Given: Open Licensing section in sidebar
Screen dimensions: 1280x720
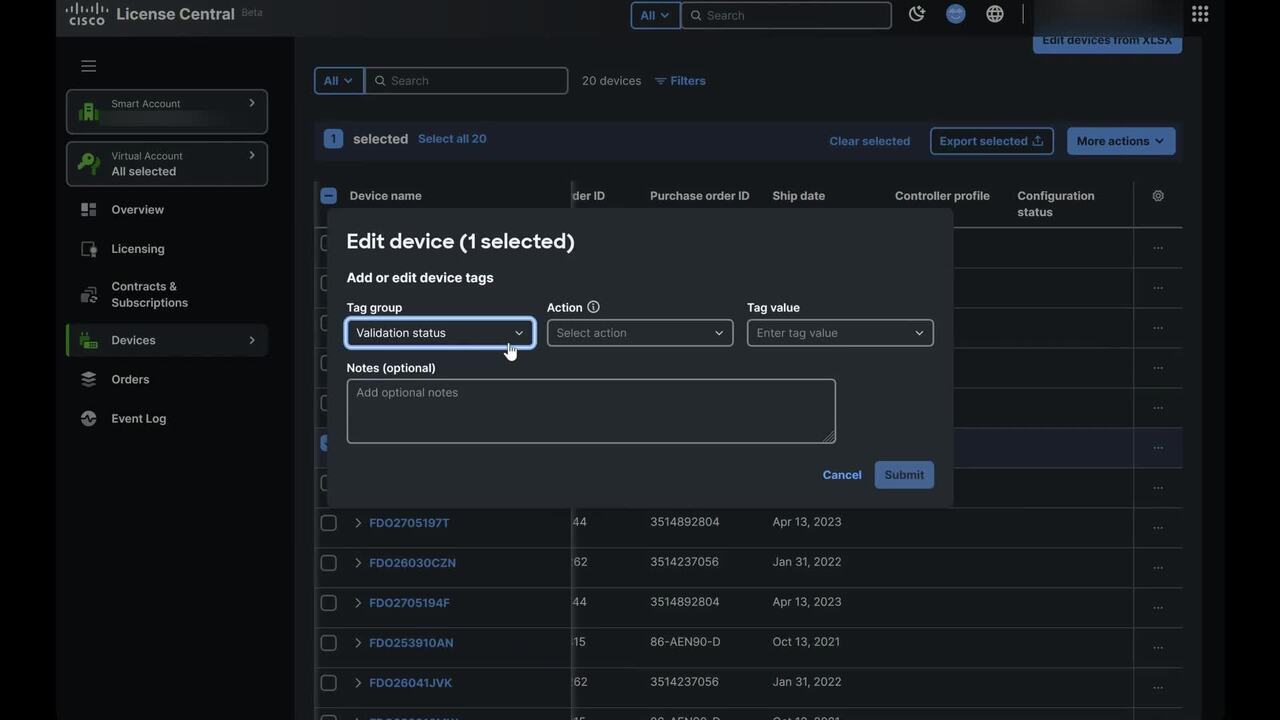Looking at the screenshot, I should coord(138,249).
